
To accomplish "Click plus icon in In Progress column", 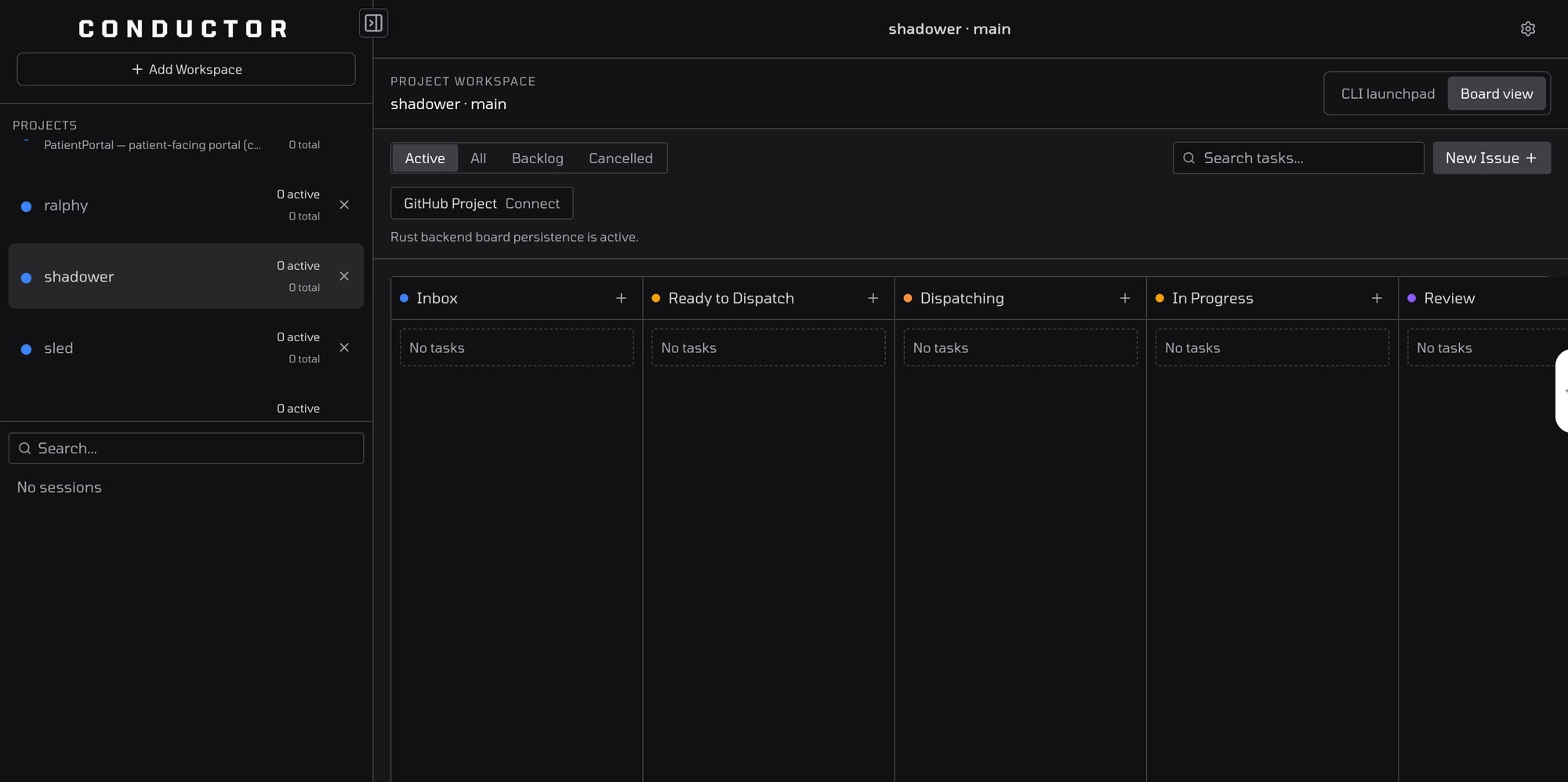I will [x=1376, y=298].
